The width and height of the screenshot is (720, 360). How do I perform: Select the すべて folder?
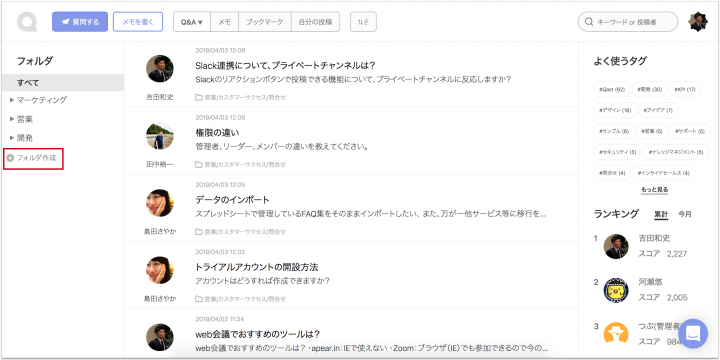point(63,83)
